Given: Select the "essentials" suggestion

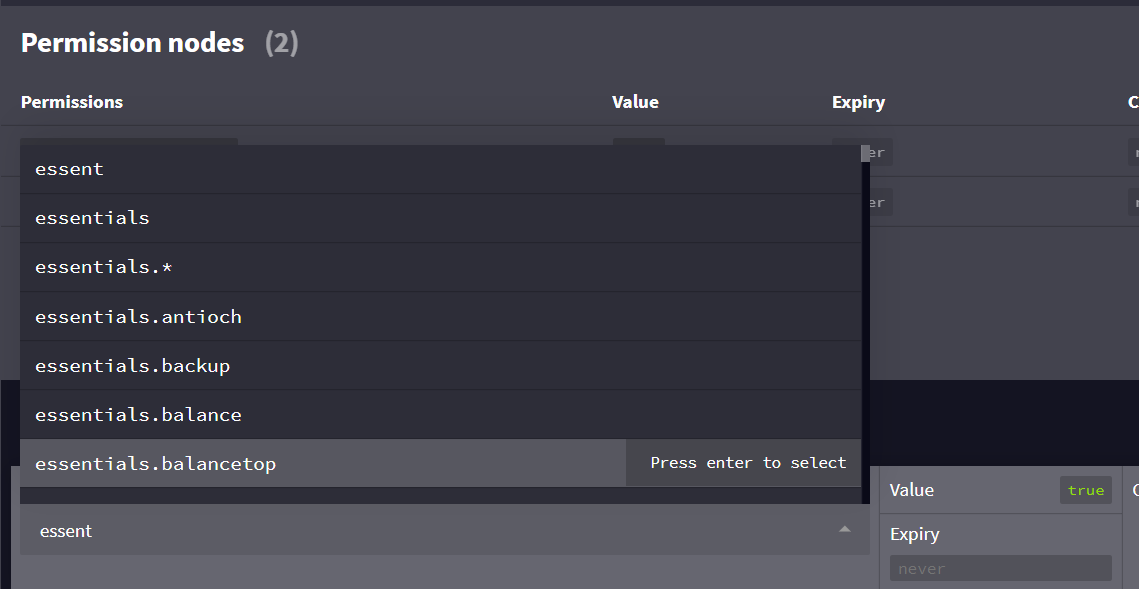Looking at the screenshot, I should tap(92, 217).
